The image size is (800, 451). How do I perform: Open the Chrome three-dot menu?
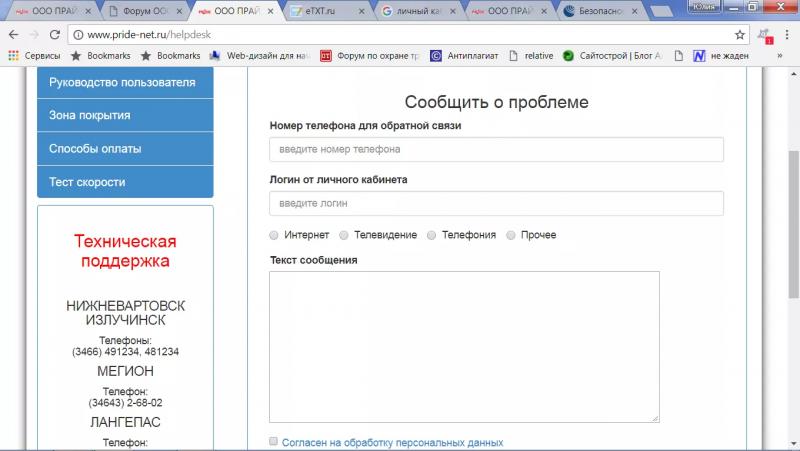point(787,35)
